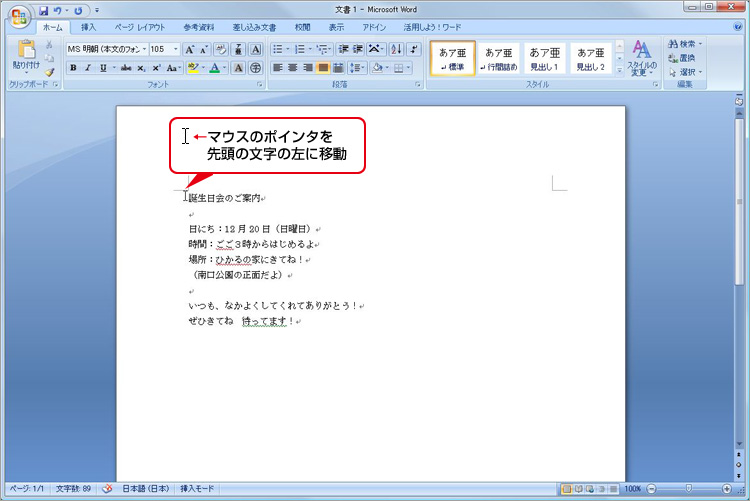The image size is (750, 501).
Task: Toggle show/hide paragraph marks
Action: pos(414,49)
